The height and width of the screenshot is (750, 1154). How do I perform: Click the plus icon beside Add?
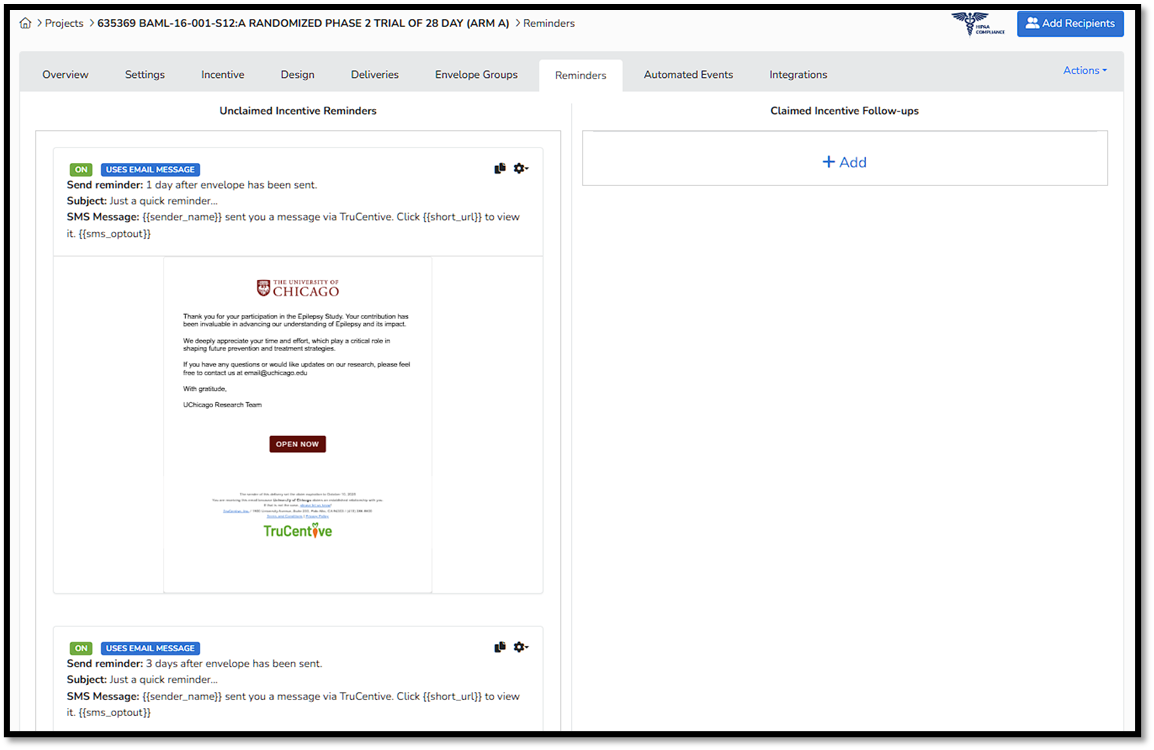tap(828, 162)
